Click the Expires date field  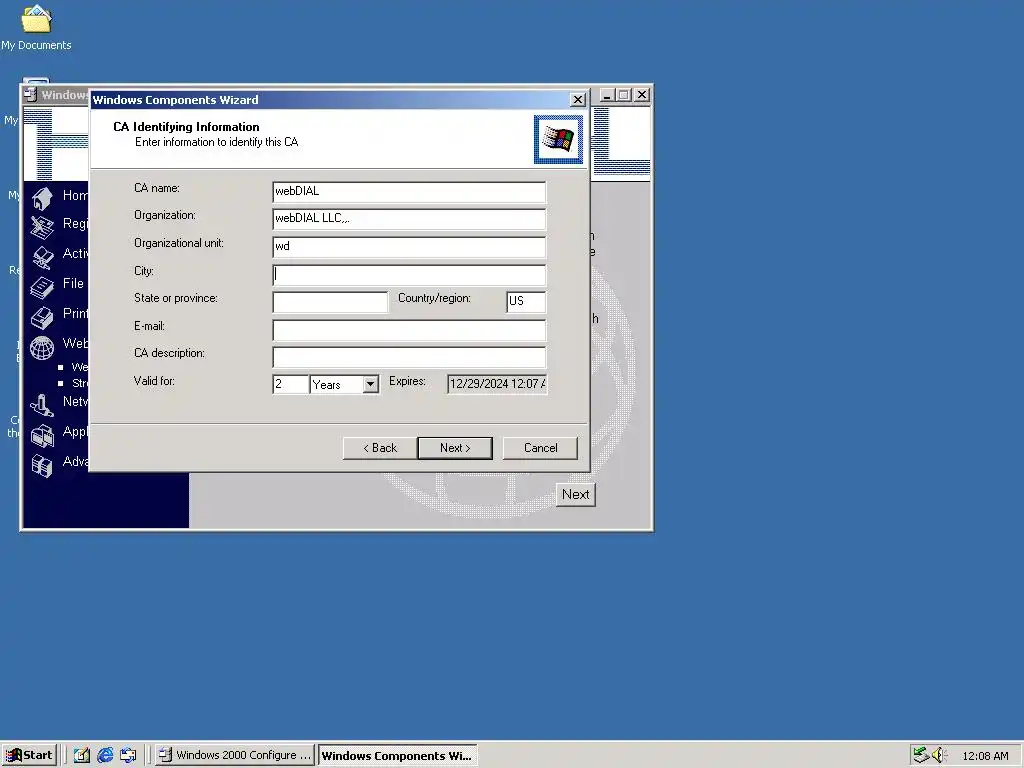pyautogui.click(x=497, y=384)
